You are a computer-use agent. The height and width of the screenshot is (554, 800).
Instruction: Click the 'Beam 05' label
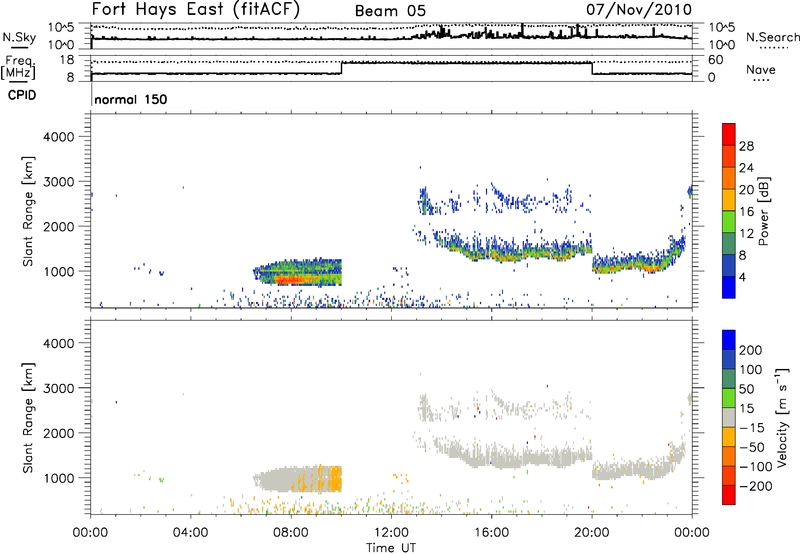point(390,11)
